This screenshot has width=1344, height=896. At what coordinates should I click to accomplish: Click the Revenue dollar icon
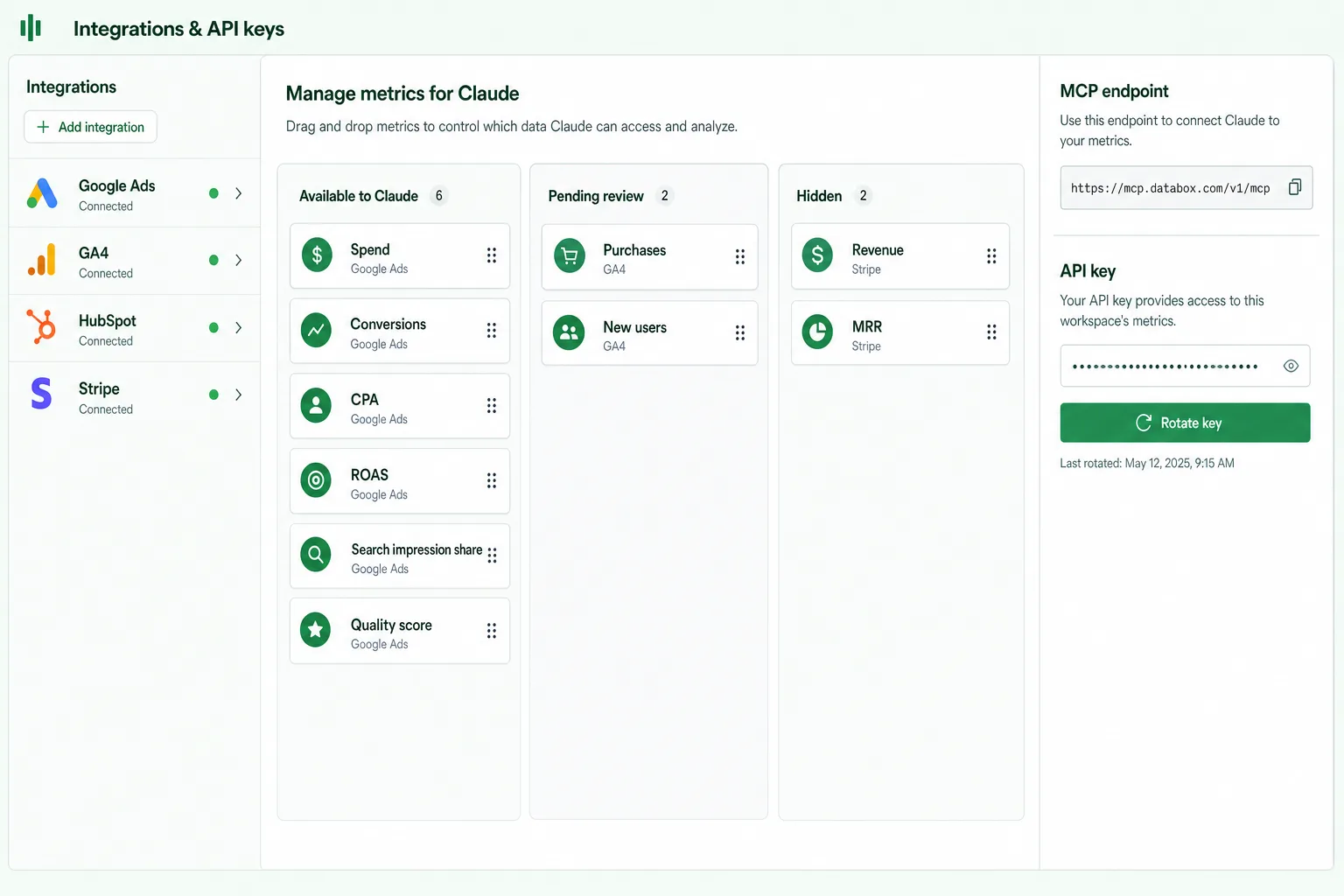[x=817, y=255]
